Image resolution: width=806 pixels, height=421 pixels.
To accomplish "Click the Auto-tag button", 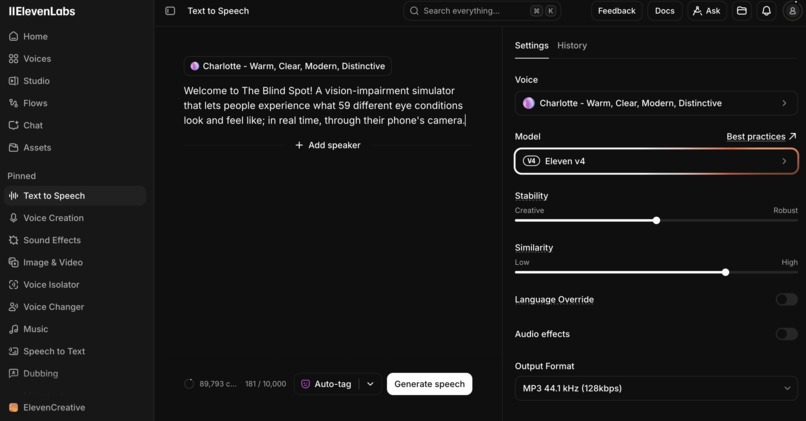I will pos(326,384).
